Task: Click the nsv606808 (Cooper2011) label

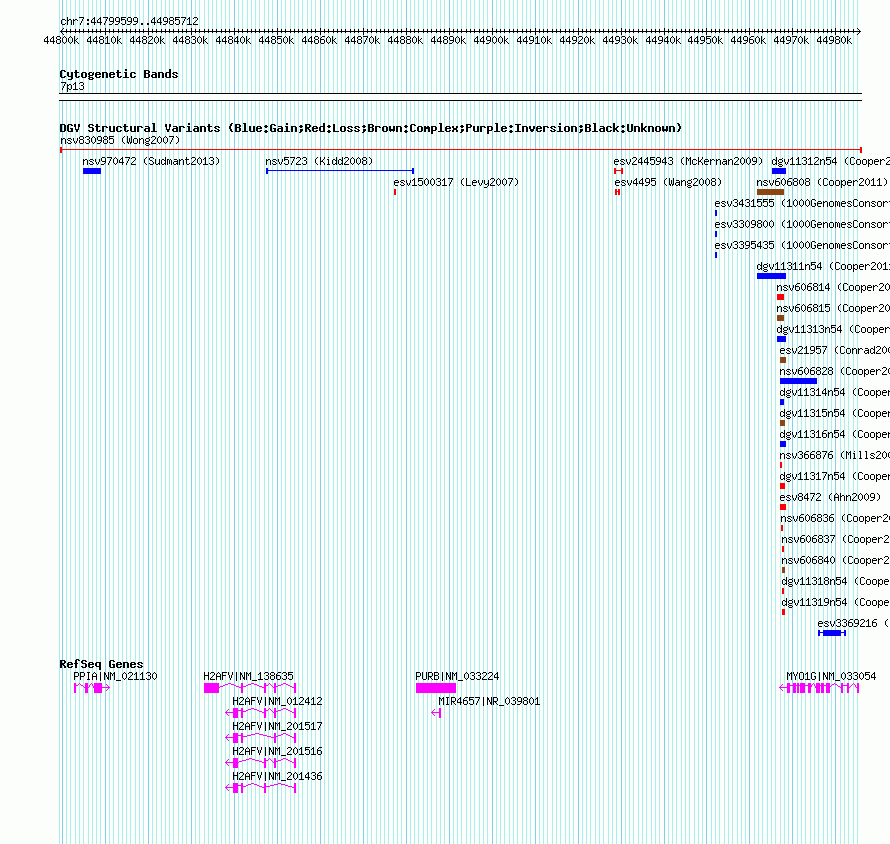Action: tap(822, 182)
